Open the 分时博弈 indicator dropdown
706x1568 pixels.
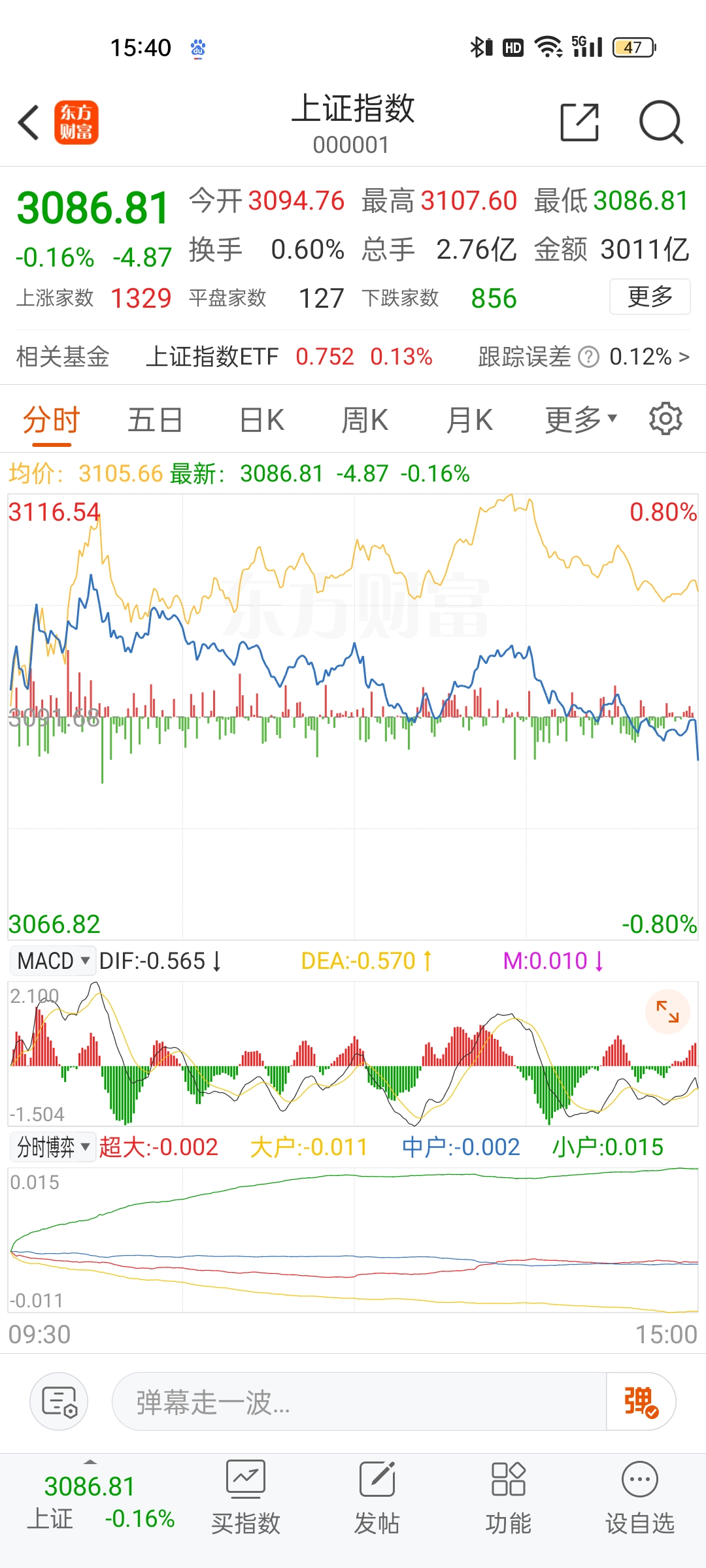(53, 1147)
